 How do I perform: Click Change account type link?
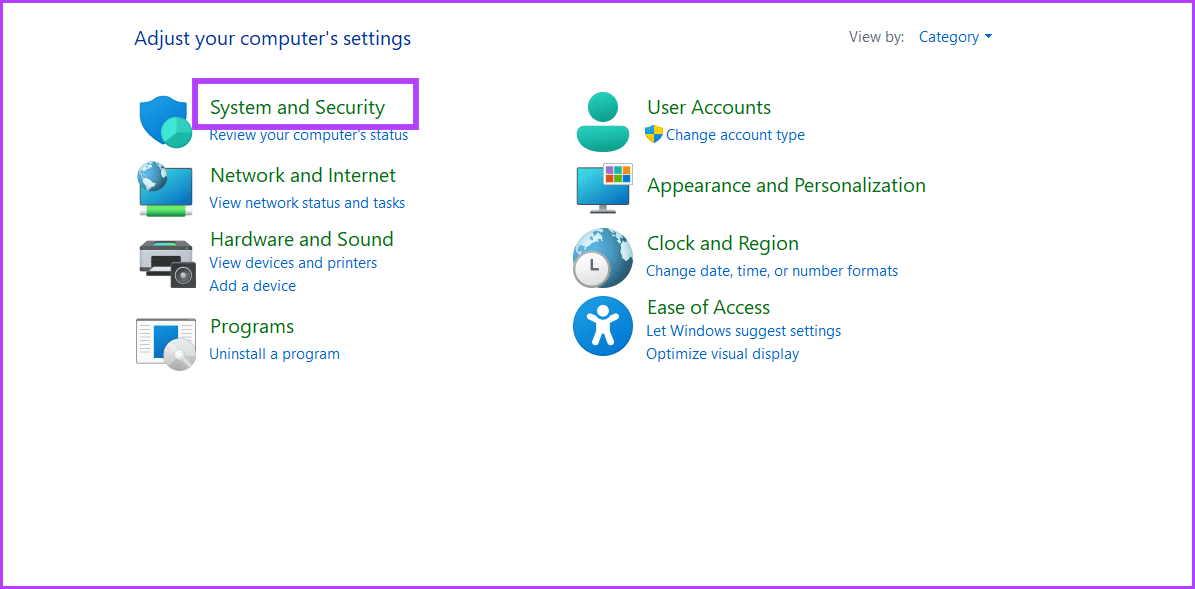(735, 135)
